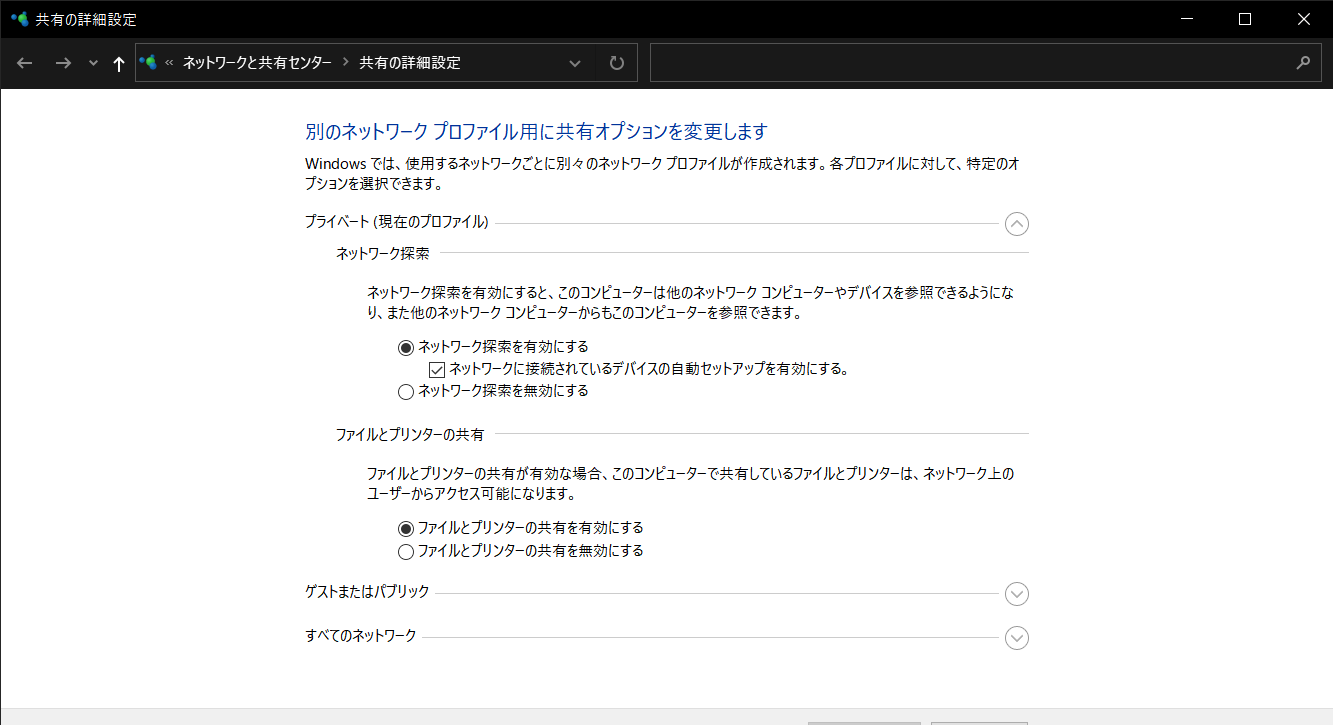Collapse the プライベート profile section
This screenshot has width=1333, height=725.
click(x=1017, y=224)
